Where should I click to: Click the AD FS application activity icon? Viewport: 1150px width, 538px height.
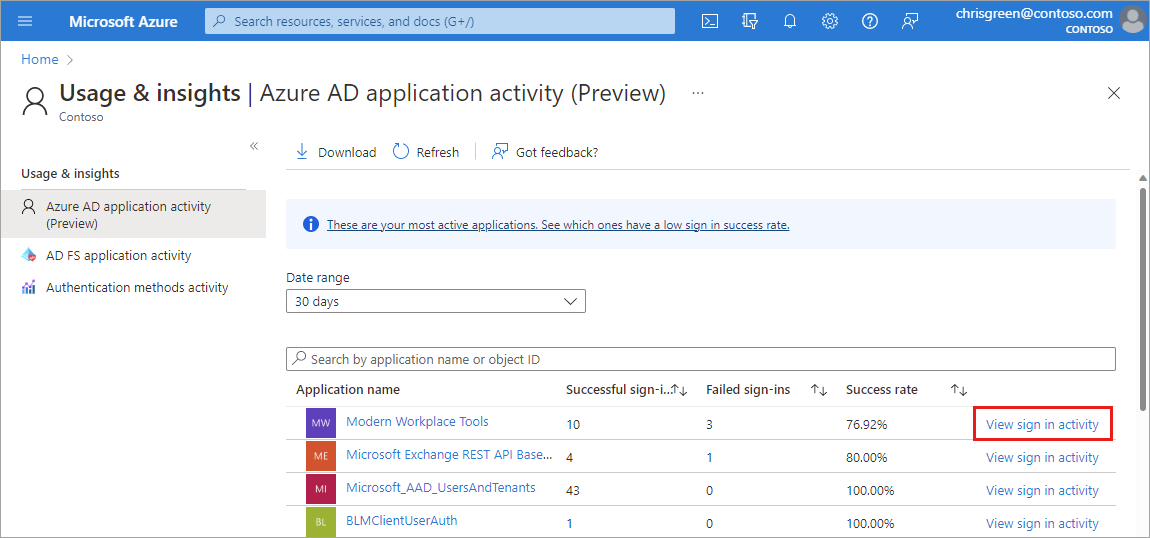point(29,256)
